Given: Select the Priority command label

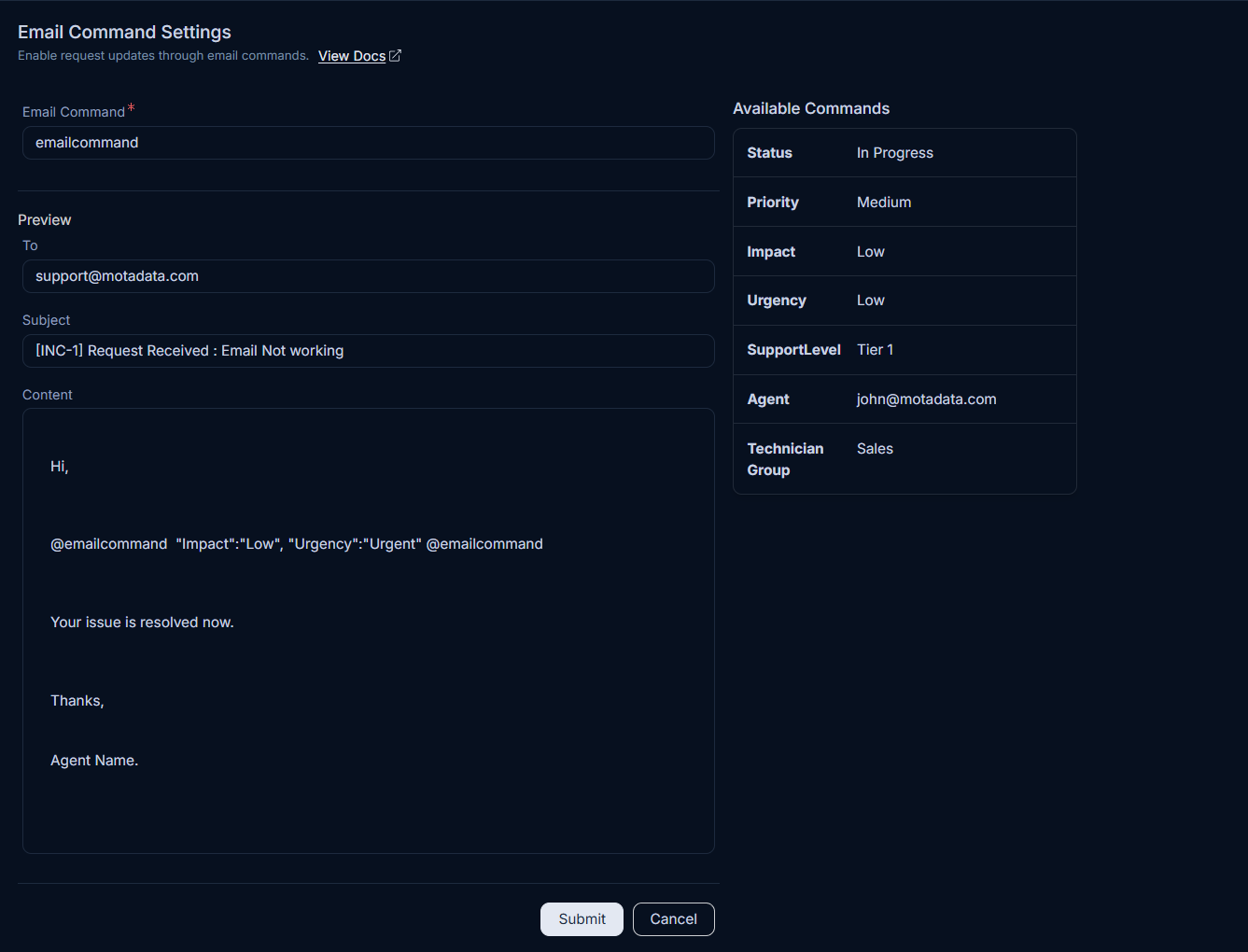Looking at the screenshot, I should pyautogui.click(x=773, y=203).
